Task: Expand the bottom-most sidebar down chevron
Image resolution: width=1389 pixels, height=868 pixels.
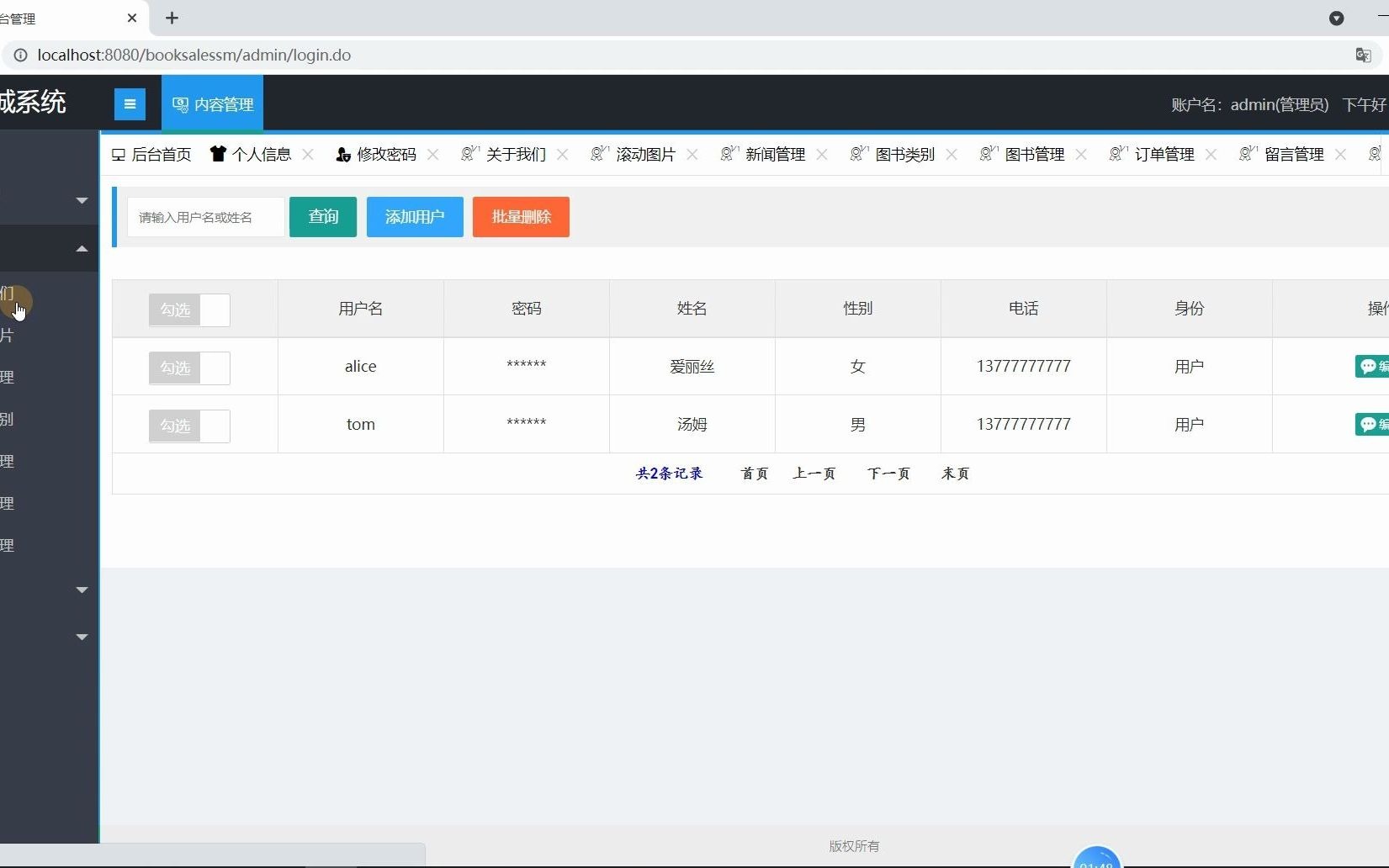Action: [x=81, y=637]
